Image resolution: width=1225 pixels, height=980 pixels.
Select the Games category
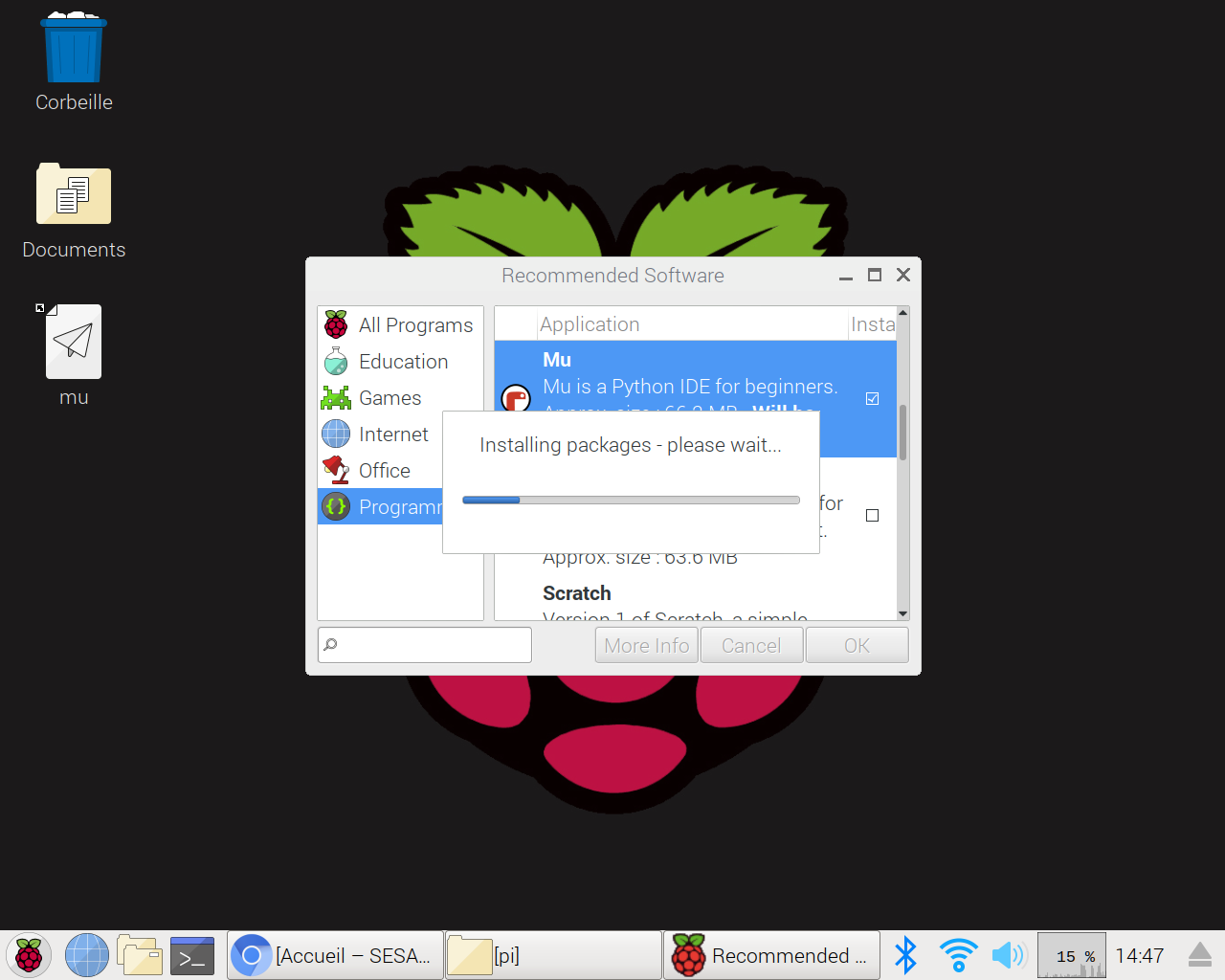(400, 398)
